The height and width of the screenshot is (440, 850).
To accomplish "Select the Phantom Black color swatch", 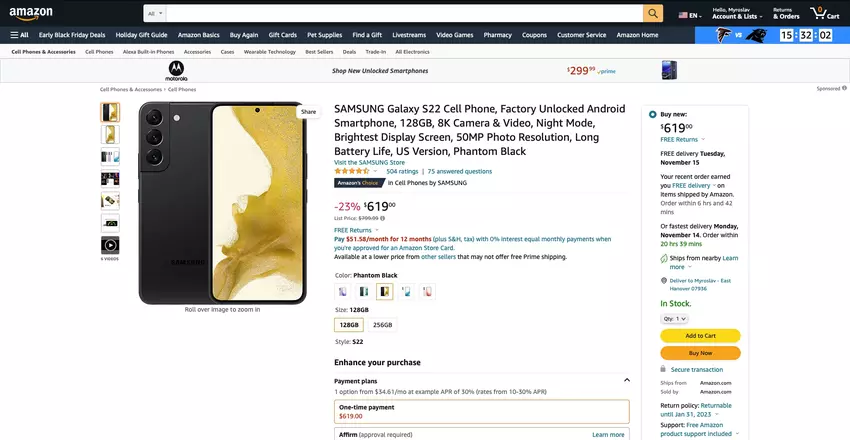I will (x=384, y=292).
